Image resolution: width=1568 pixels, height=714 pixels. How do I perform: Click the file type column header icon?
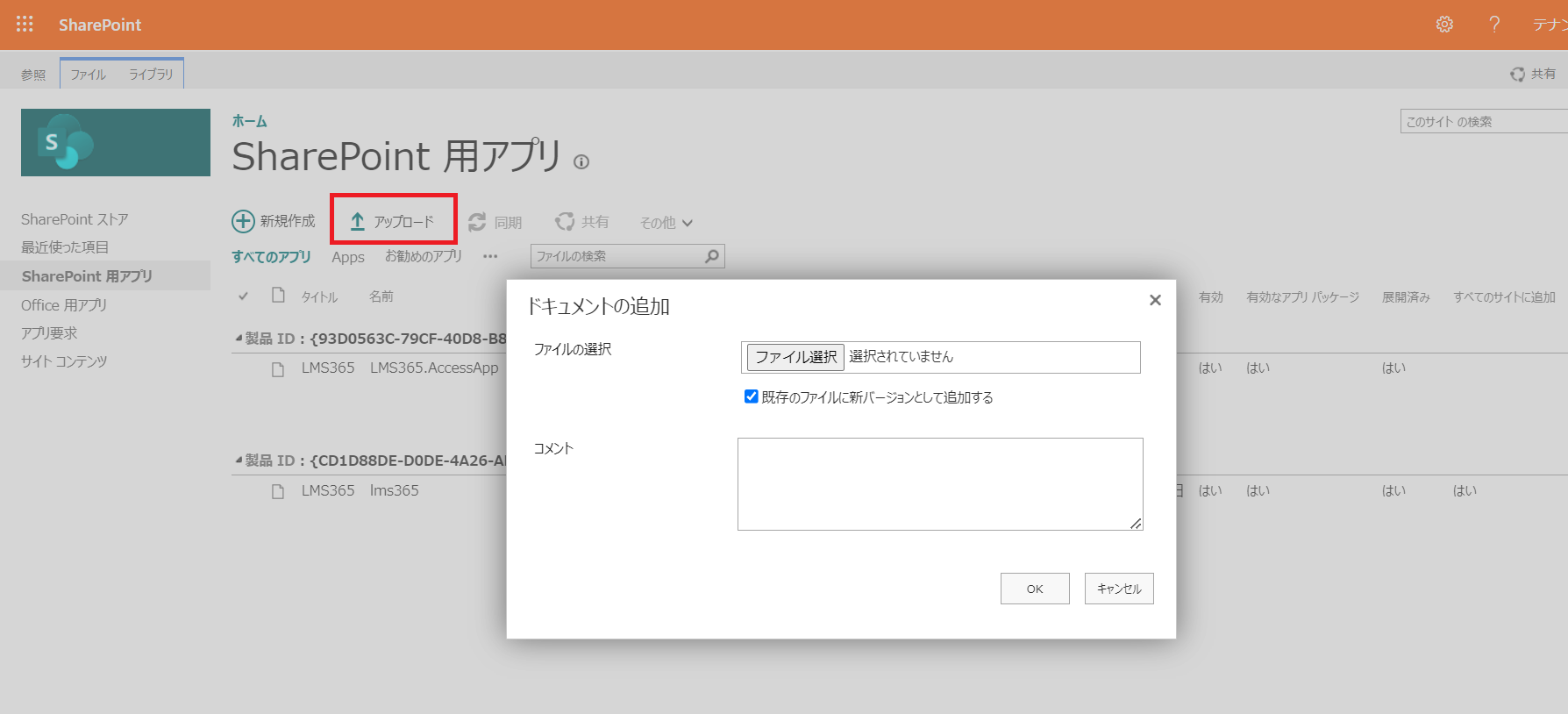point(278,295)
